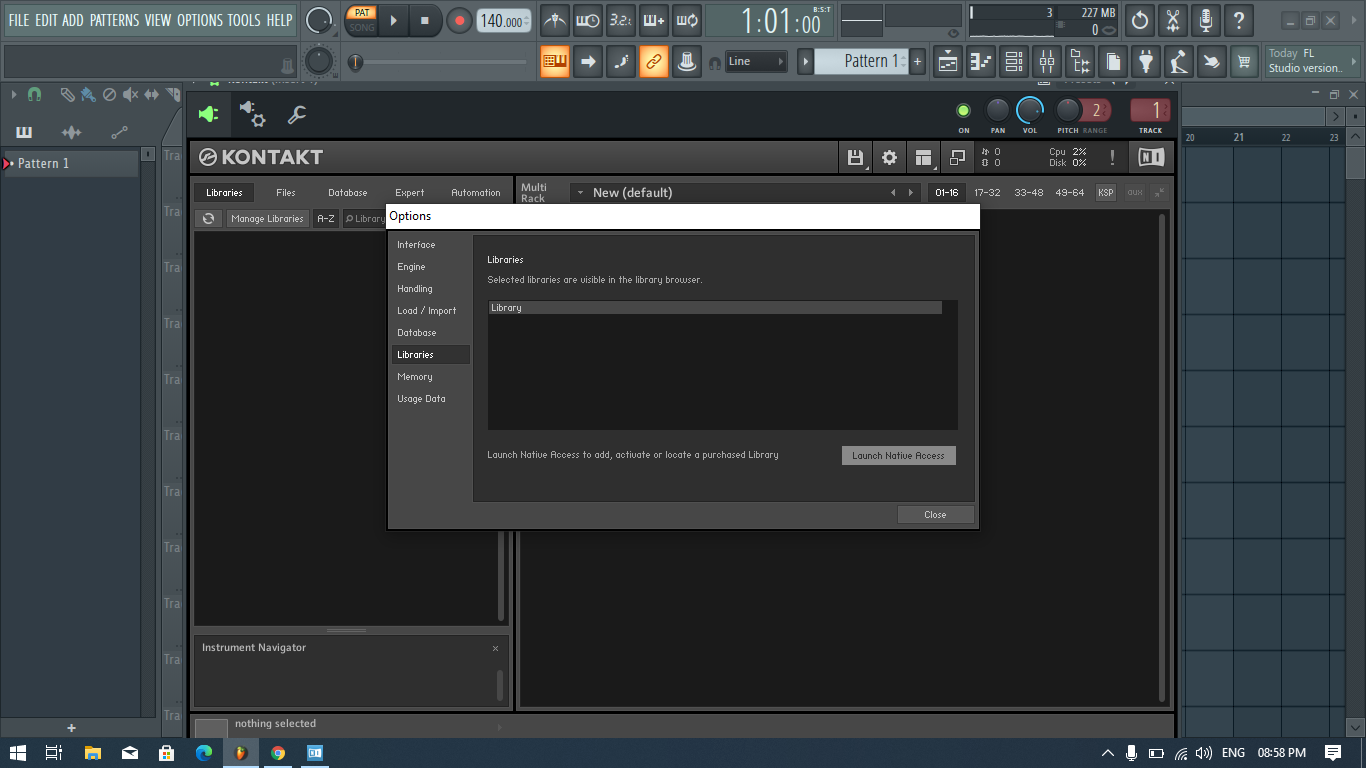Adjust the plugin VOL knob
Viewport: 1366px width, 768px height.
(x=1030, y=110)
